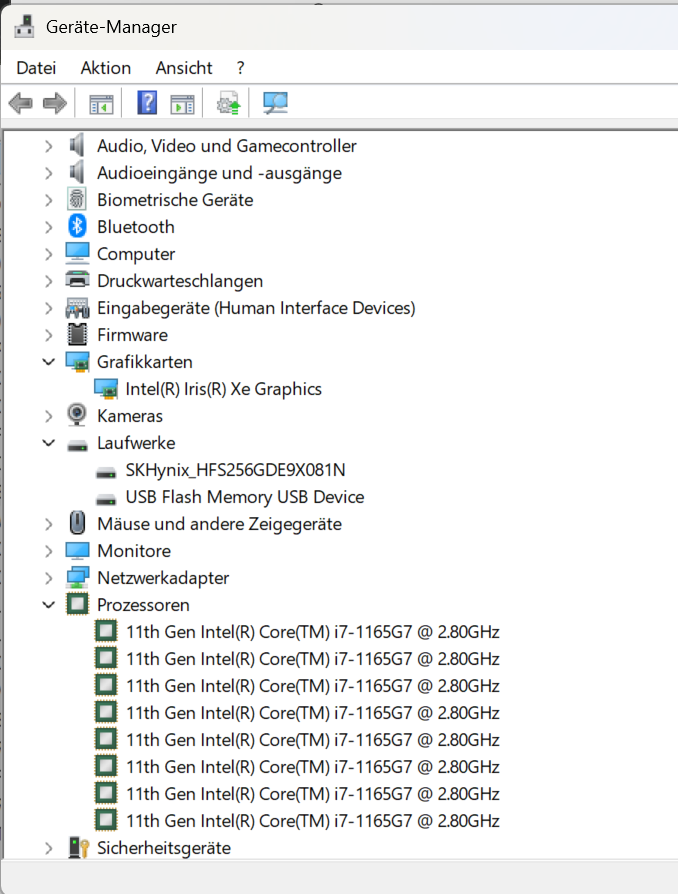Expand the Computer category
Viewport: 678px width, 894px height.
pyautogui.click(x=48, y=254)
